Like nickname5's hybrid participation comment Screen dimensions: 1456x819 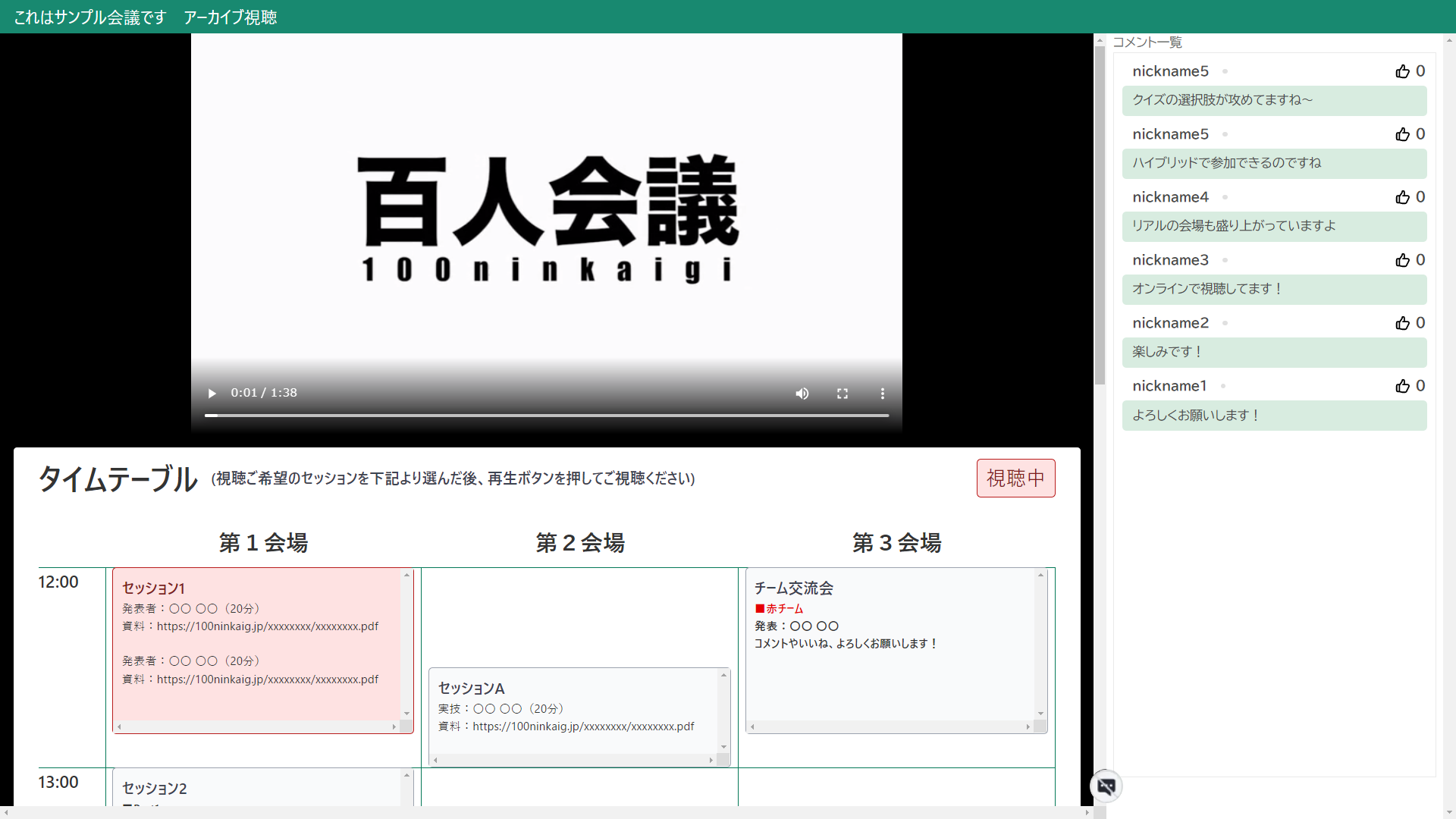[x=1403, y=134]
